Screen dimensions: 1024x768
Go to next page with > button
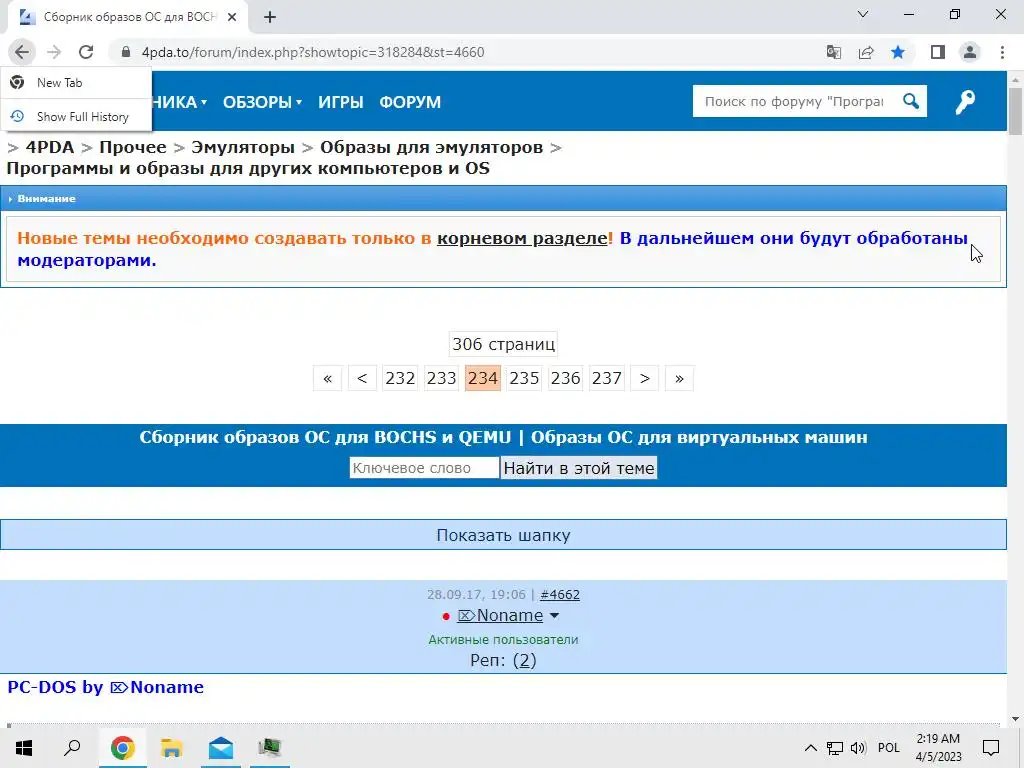click(x=645, y=378)
